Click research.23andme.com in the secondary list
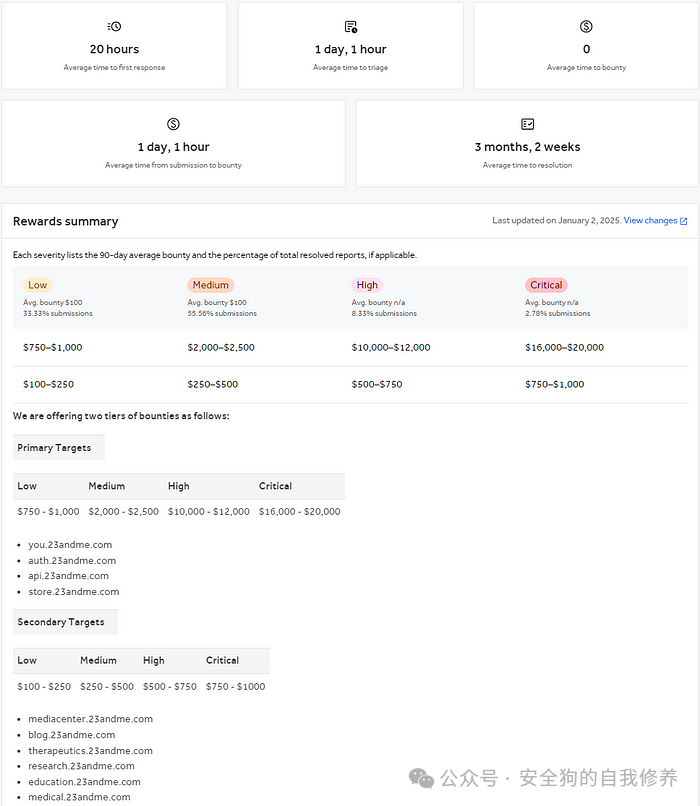The width and height of the screenshot is (700, 806). pyautogui.click(x=81, y=766)
